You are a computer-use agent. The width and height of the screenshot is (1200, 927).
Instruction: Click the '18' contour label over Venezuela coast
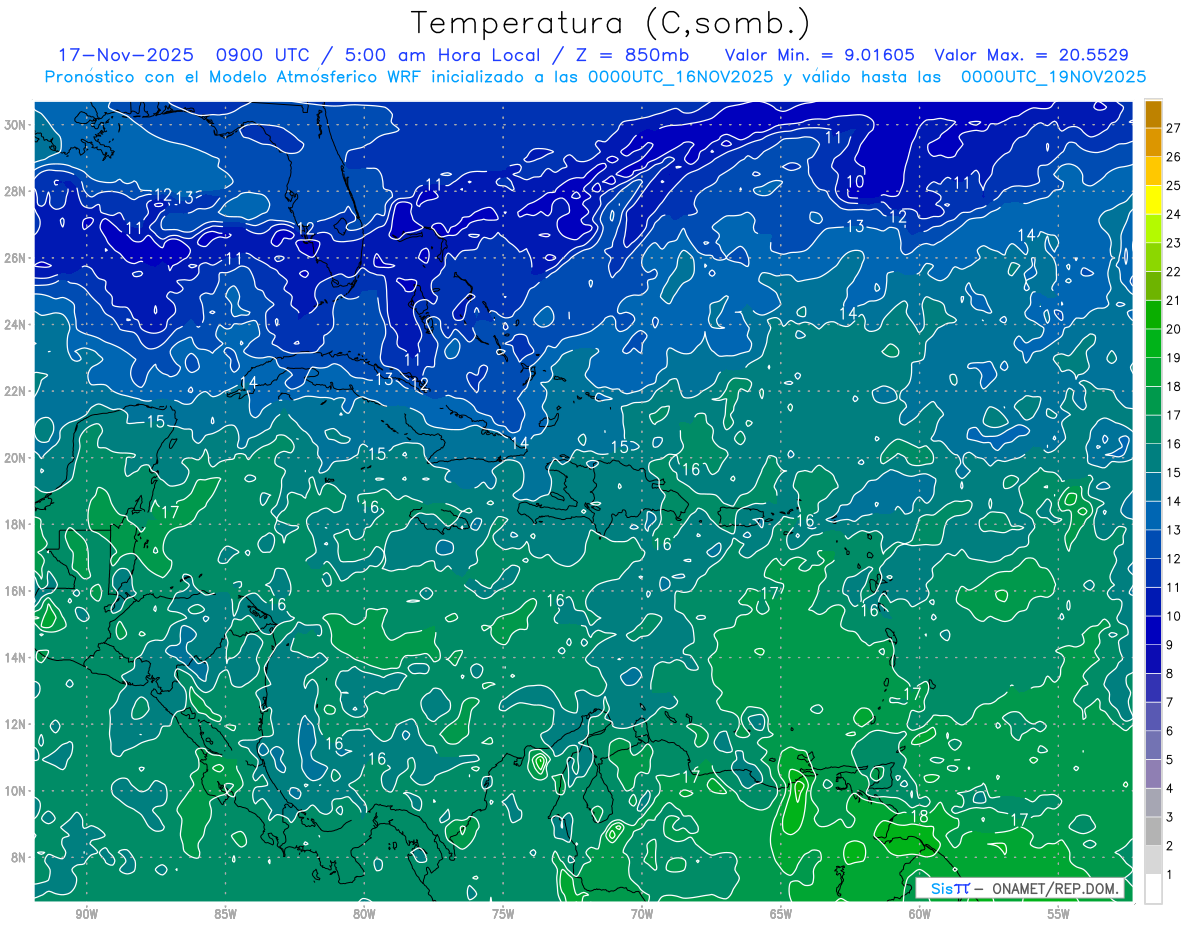[920, 816]
